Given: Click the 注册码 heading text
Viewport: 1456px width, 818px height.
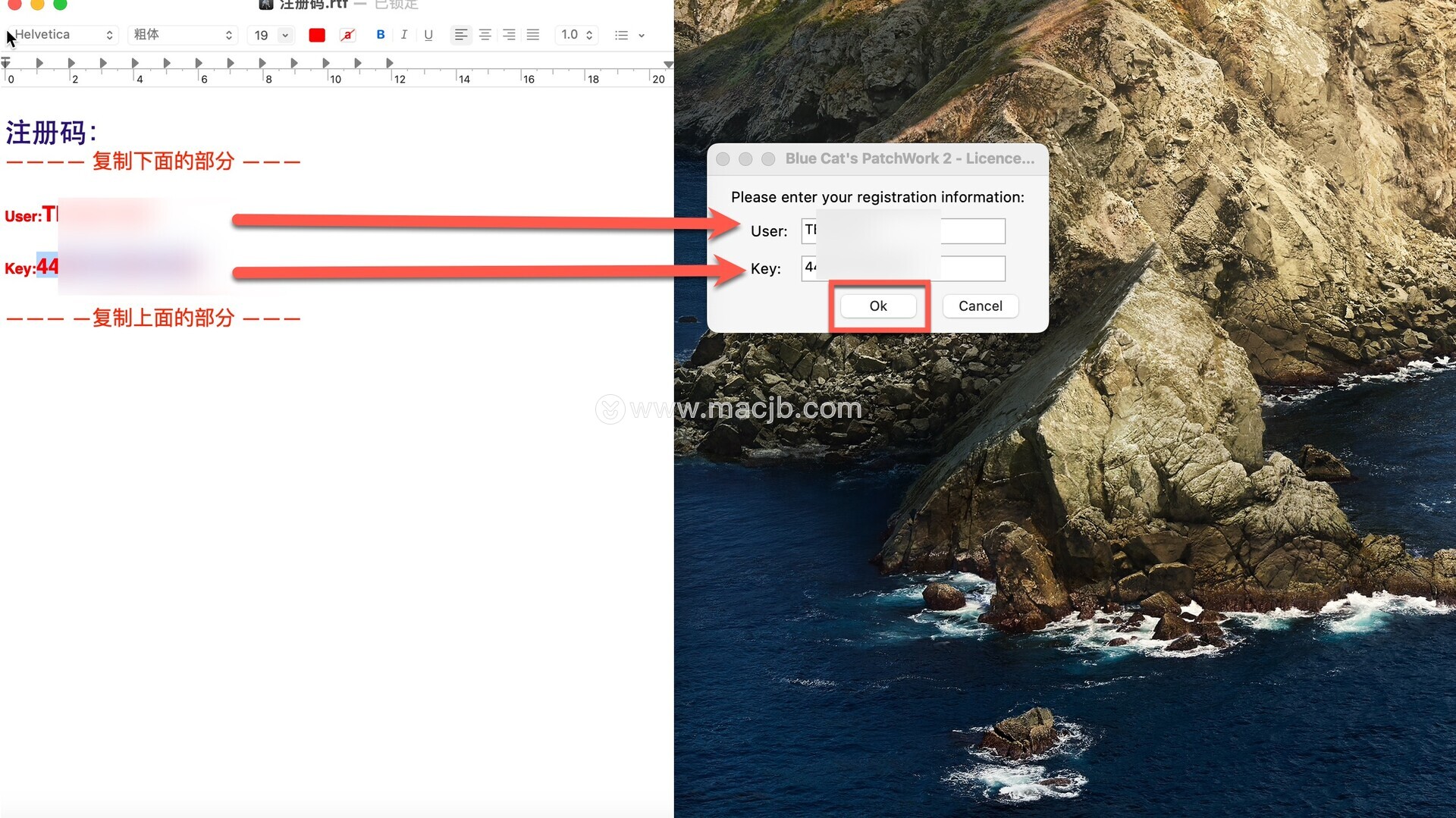Looking at the screenshot, I should [x=52, y=133].
